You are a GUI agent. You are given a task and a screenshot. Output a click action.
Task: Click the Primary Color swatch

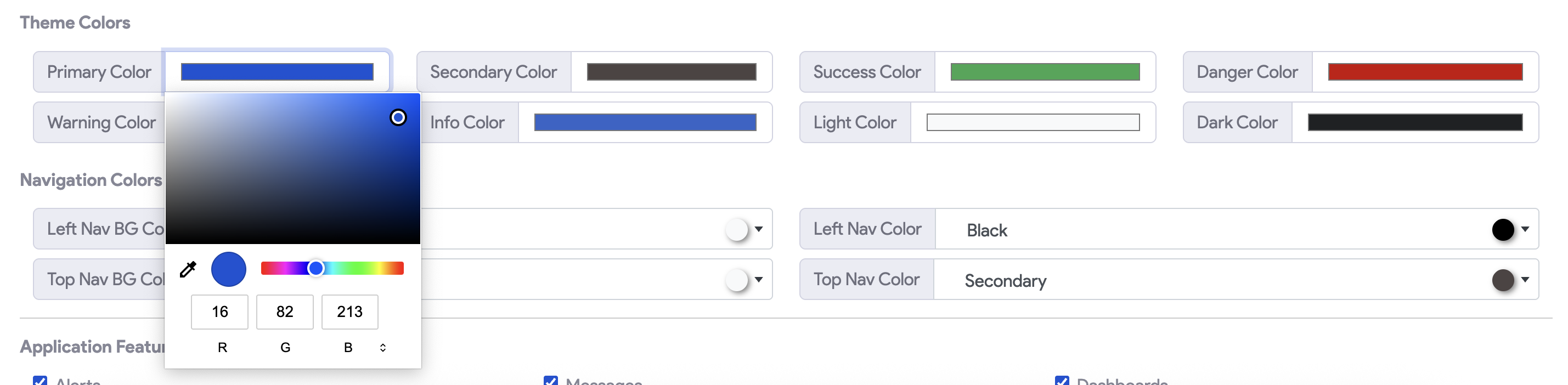277,71
